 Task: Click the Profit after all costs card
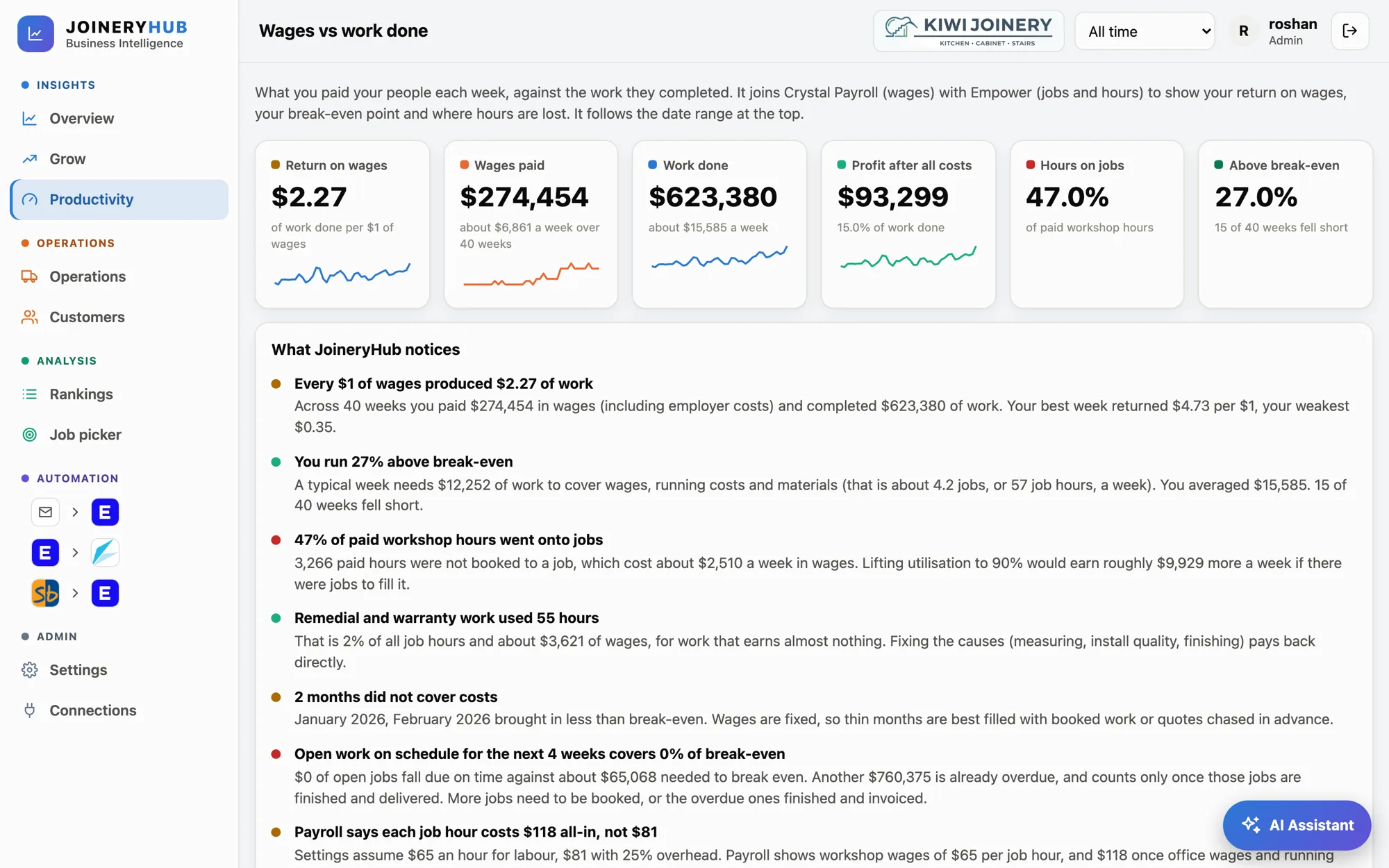pos(908,224)
